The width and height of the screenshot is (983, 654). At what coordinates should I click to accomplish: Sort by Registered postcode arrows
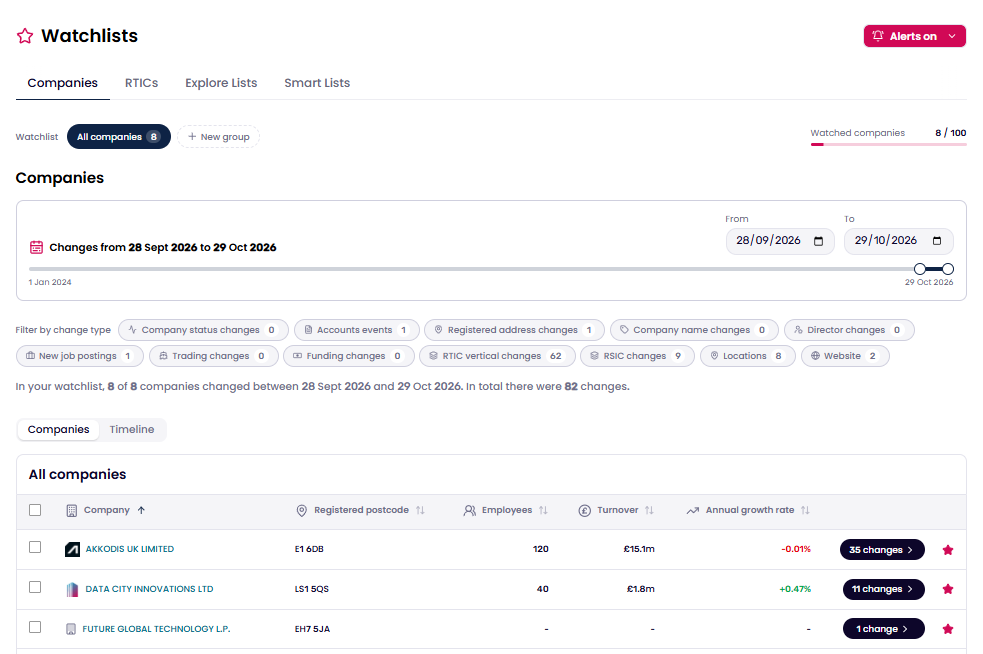click(420, 510)
